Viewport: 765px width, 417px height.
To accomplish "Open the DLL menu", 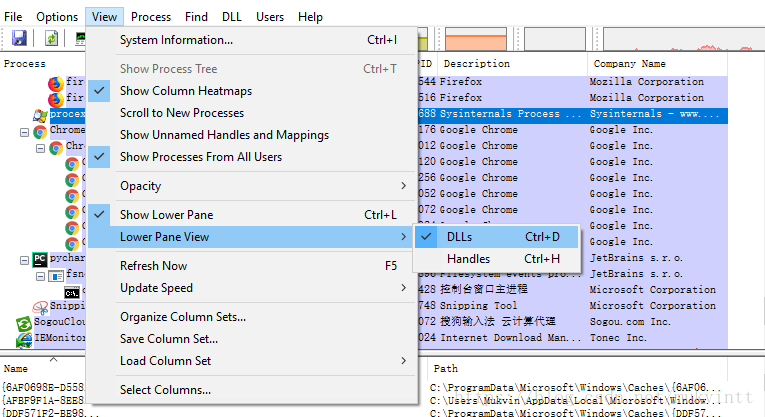I will pyautogui.click(x=232, y=17).
